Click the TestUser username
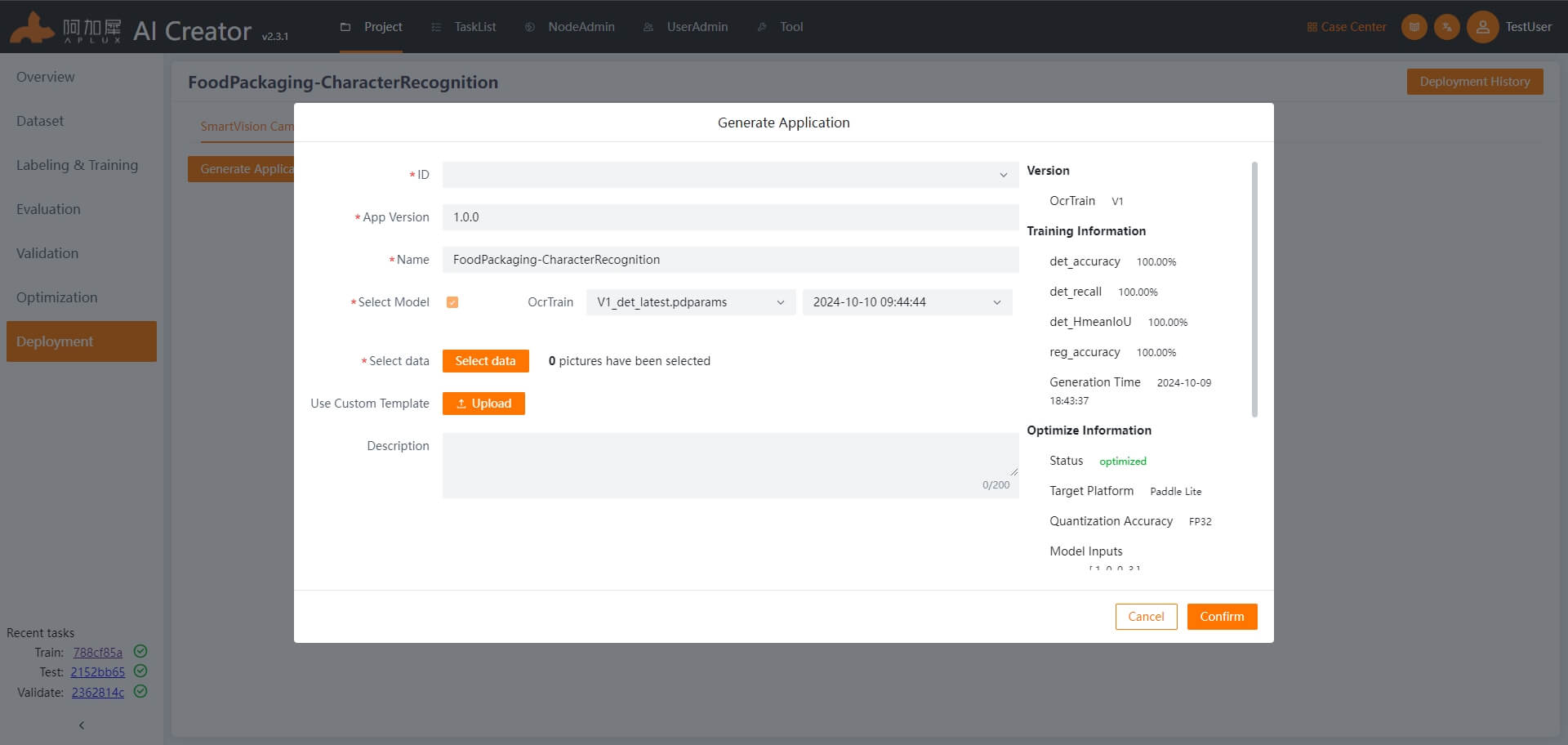Image resolution: width=1568 pixels, height=745 pixels. tap(1528, 27)
